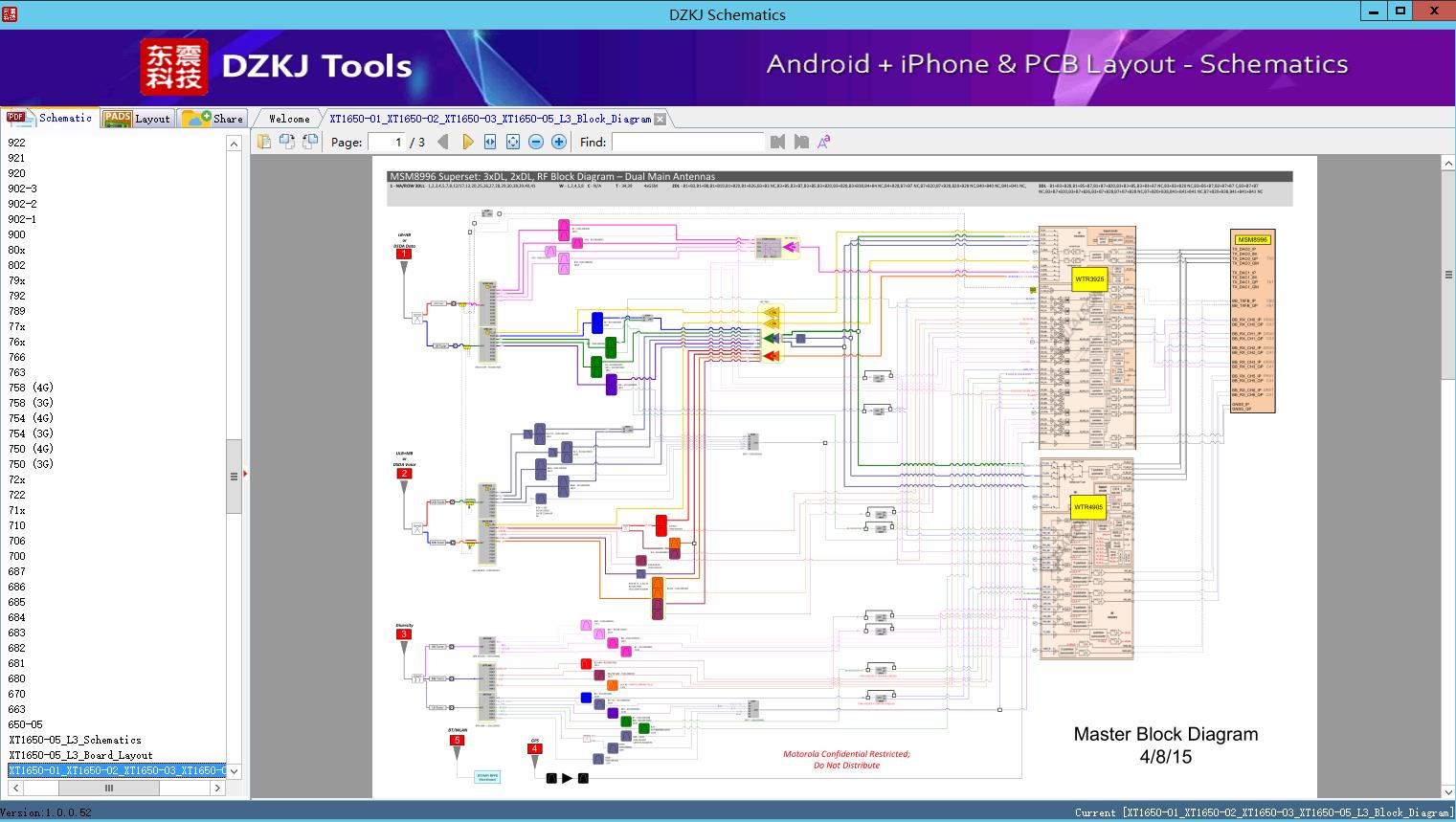Open the PADS Layout tab
This screenshot has height=822, width=1456.
click(x=138, y=119)
